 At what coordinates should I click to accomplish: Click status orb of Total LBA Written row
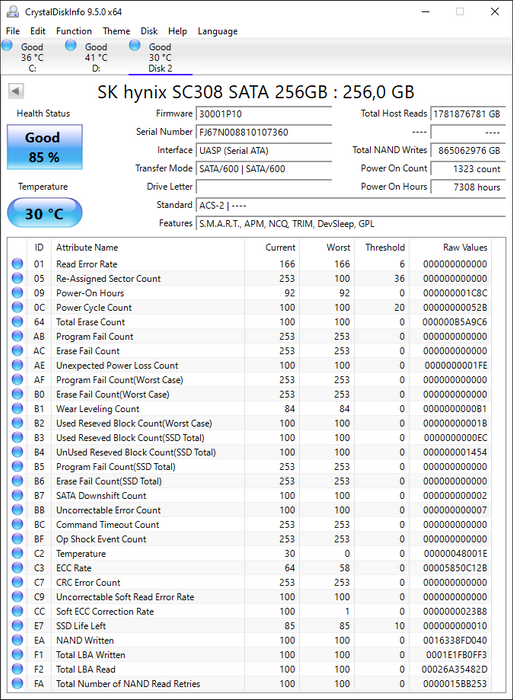(17, 654)
